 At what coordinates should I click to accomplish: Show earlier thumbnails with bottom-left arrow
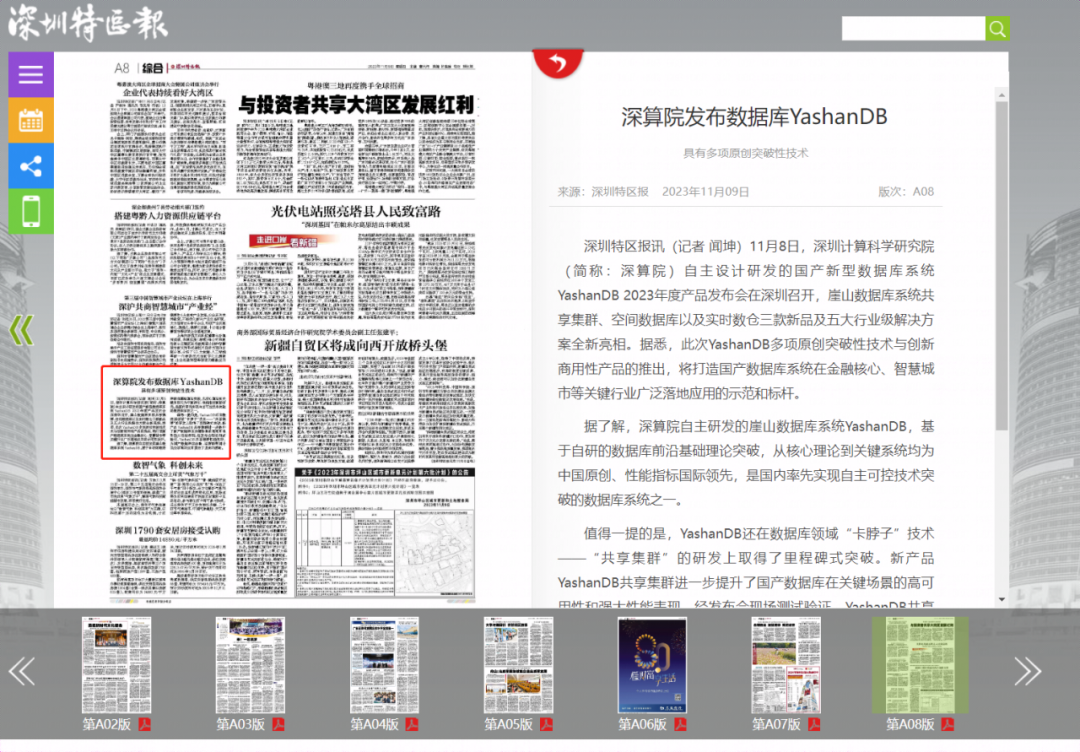click(22, 671)
